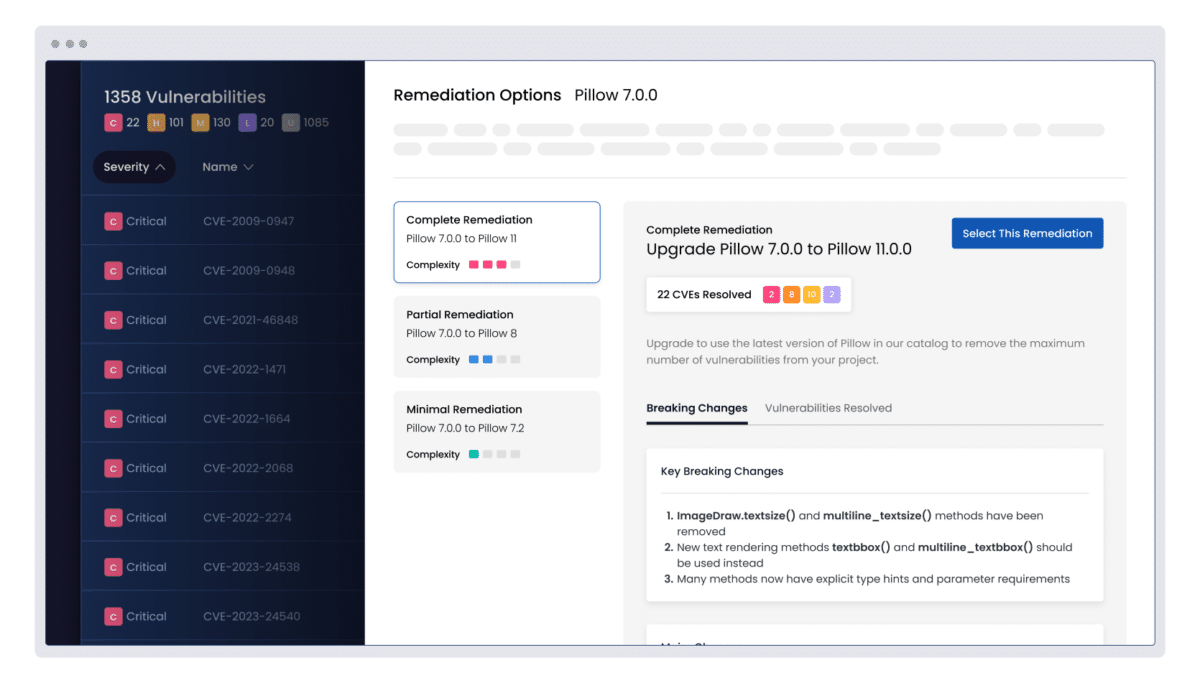
Task: Click the High severity count badge
Action: [x=156, y=123]
